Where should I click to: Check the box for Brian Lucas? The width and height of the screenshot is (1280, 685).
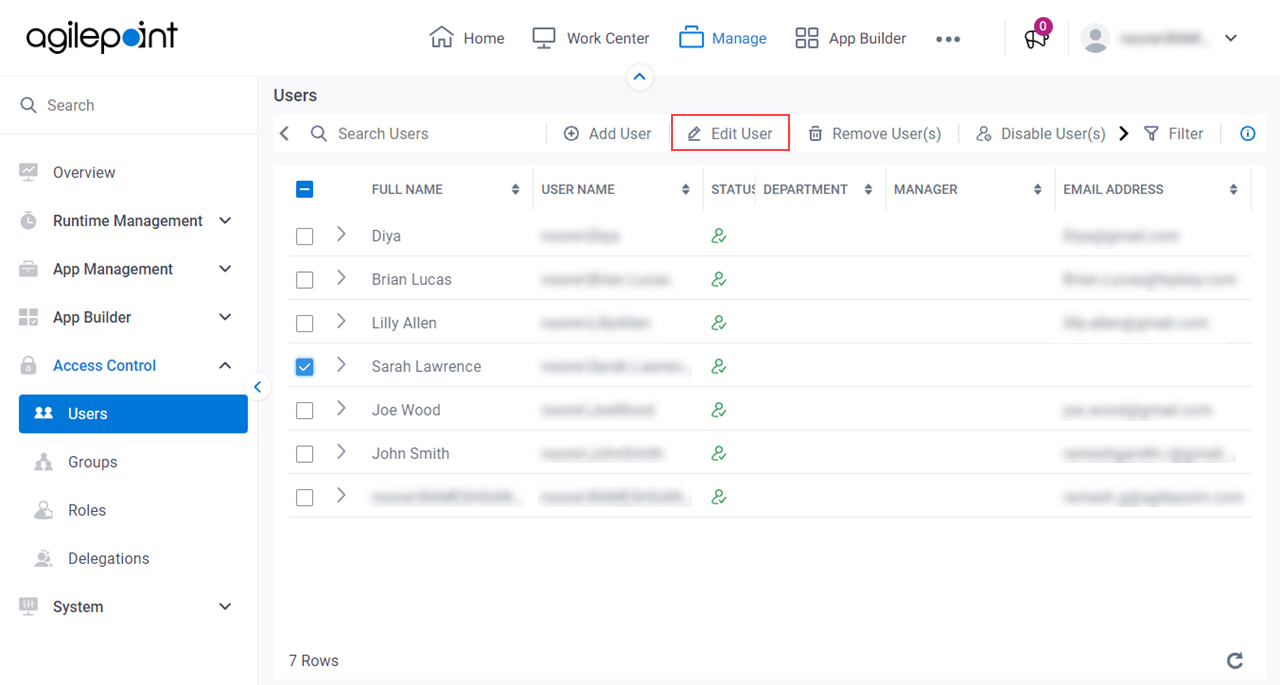305,280
